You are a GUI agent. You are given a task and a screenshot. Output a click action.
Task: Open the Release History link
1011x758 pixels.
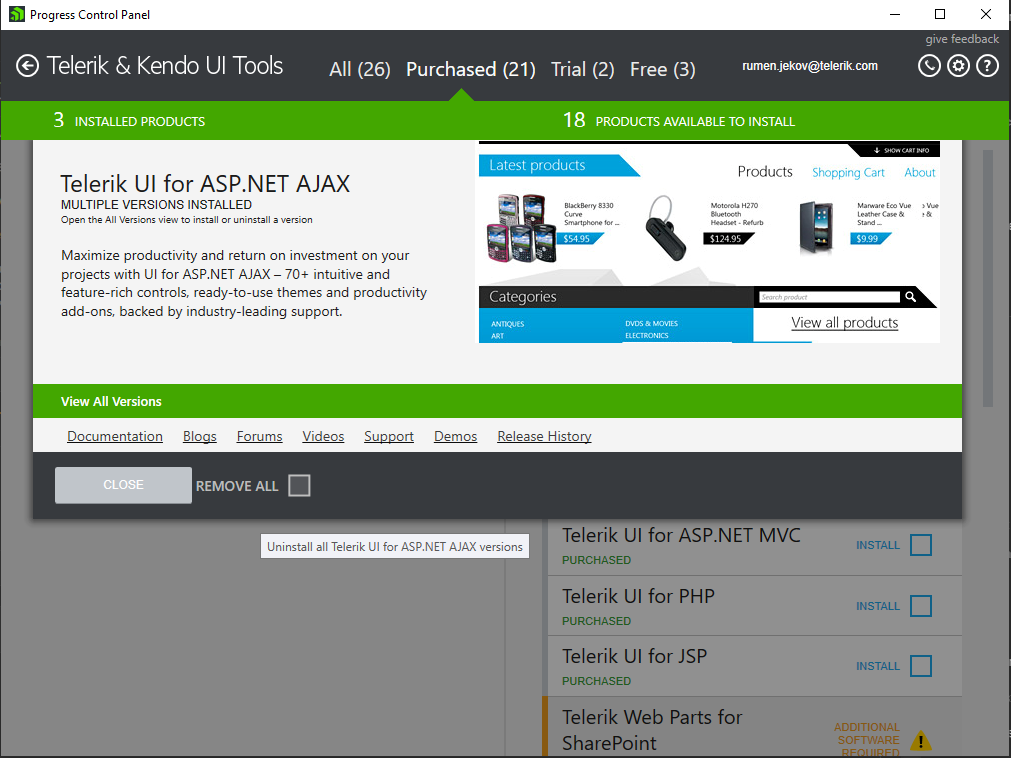[x=544, y=436]
